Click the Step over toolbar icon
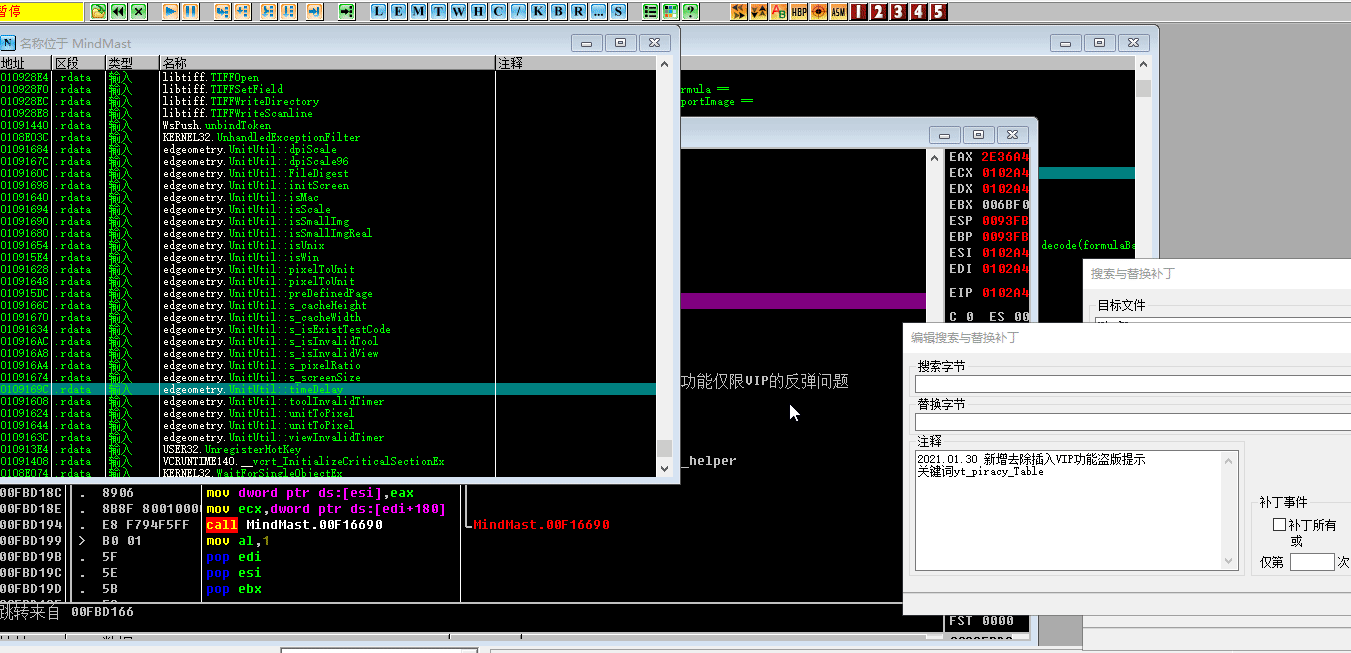 click(x=243, y=12)
